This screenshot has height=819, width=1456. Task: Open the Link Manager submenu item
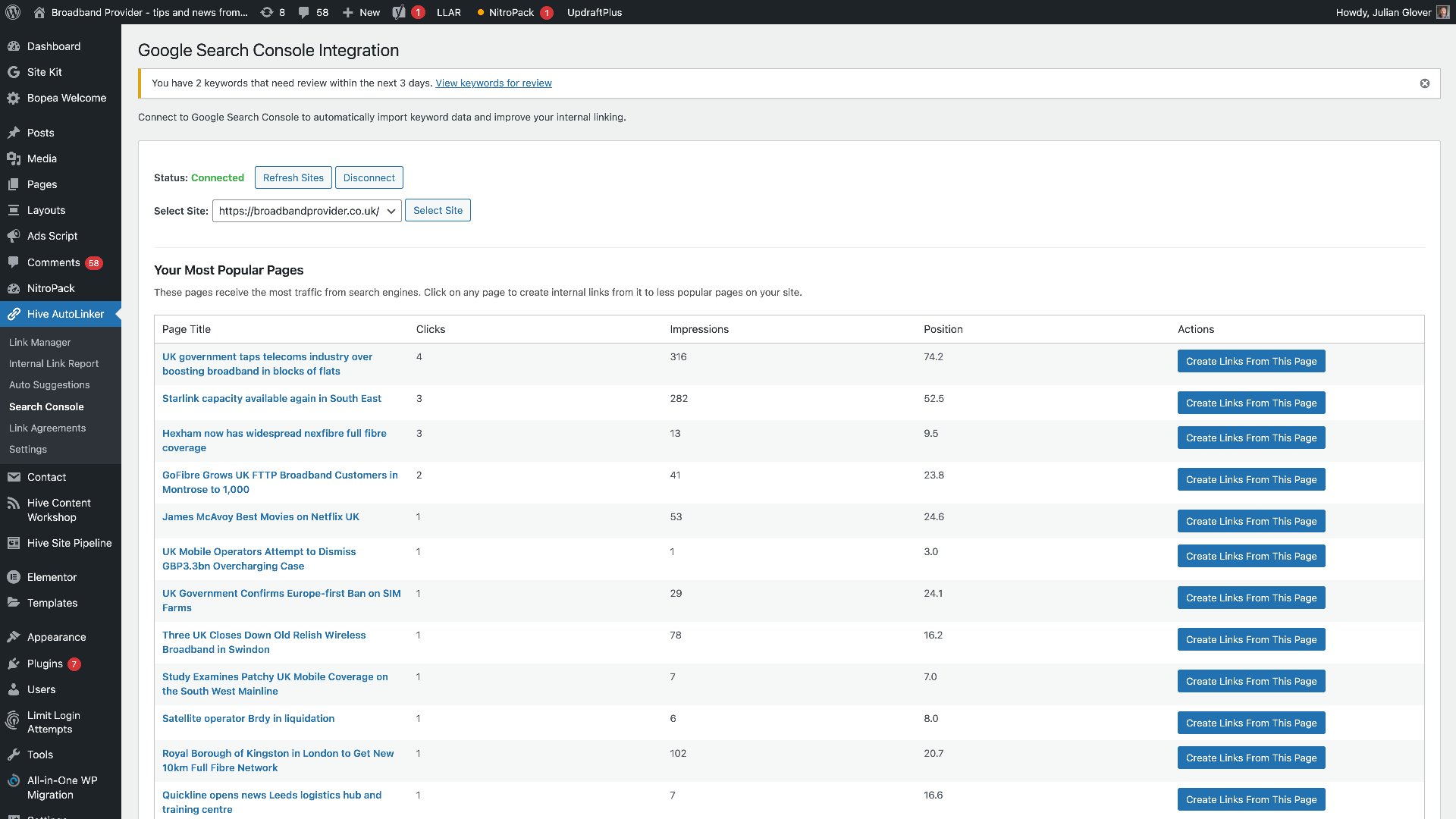click(x=39, y=342)
